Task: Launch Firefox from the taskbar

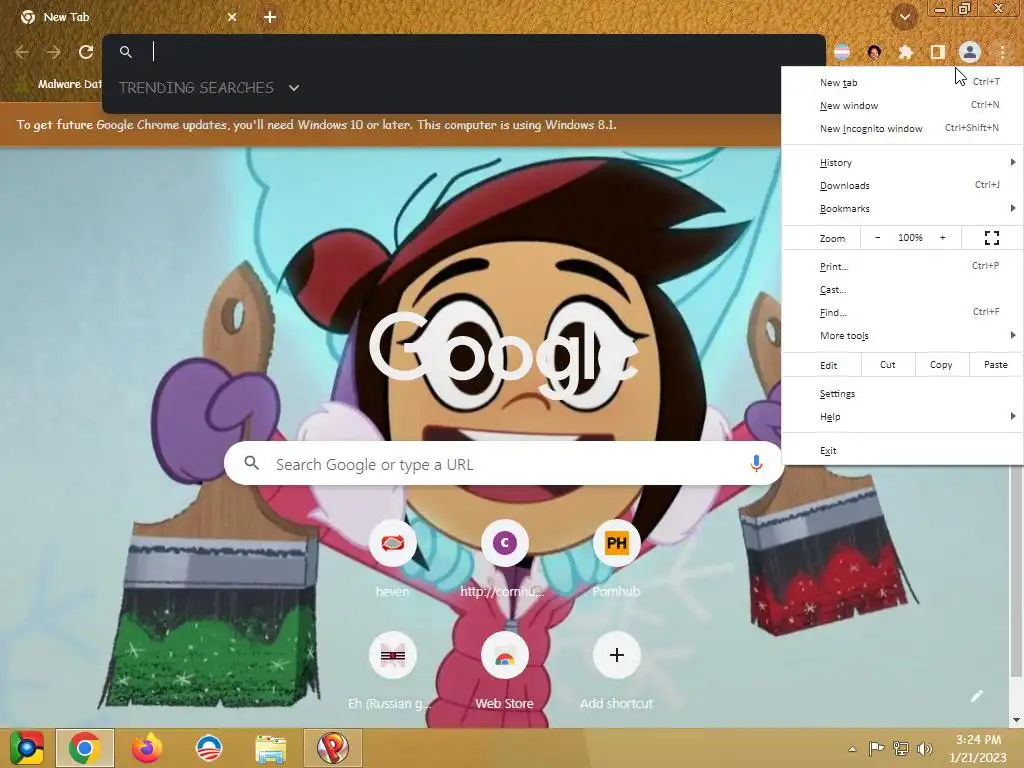Action: pyautogui.click(x=146, y=748)
